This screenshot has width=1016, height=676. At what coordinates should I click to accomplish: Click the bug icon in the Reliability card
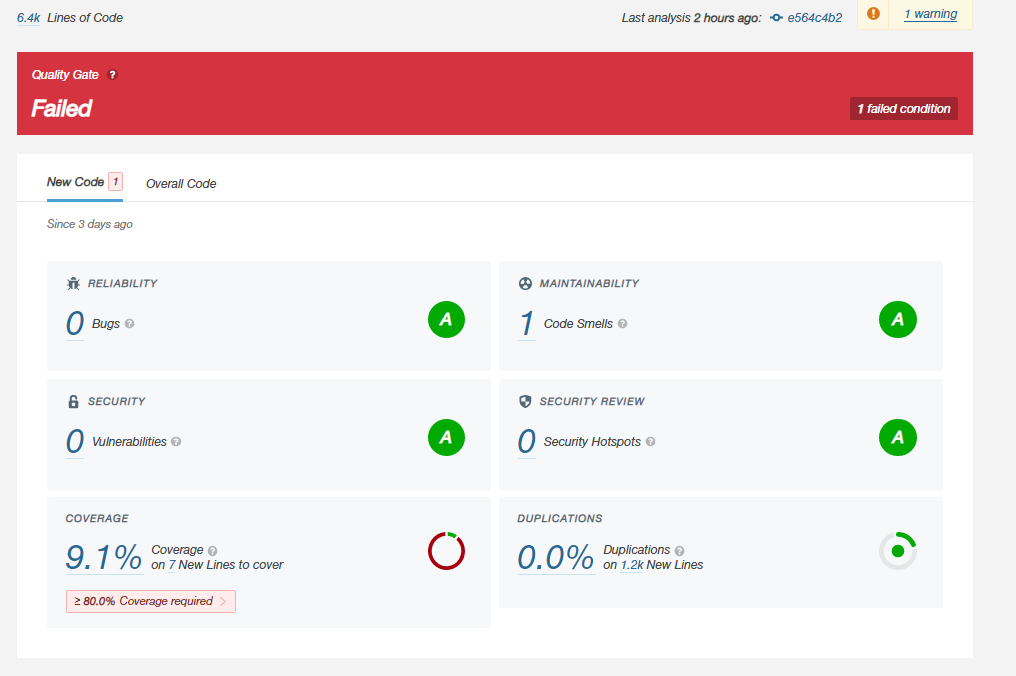click(72, 283)
